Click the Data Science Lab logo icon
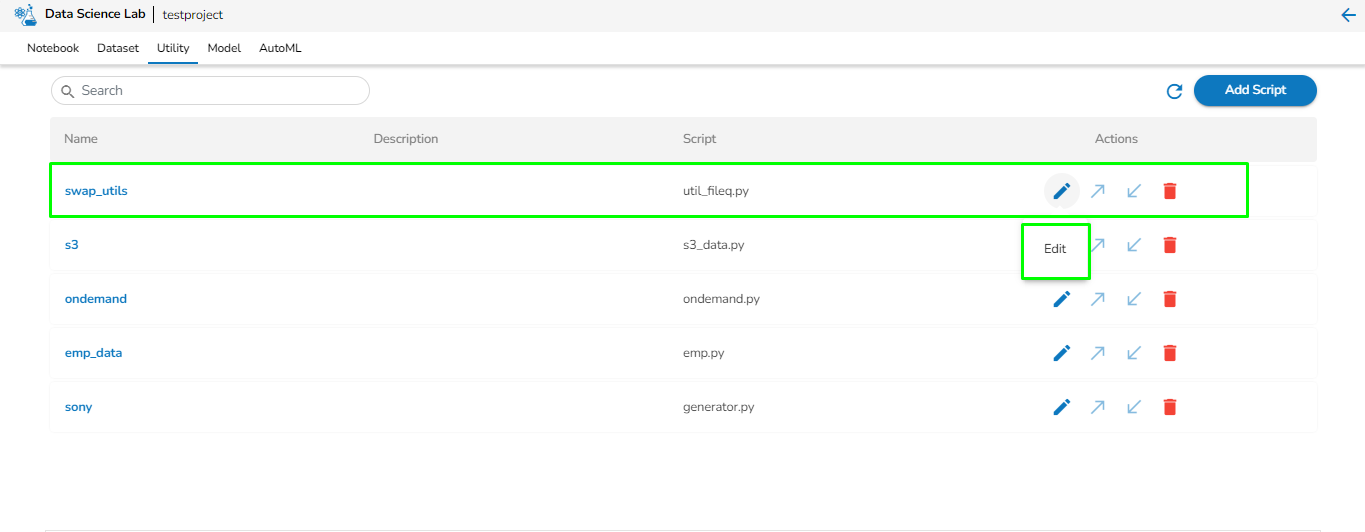This screenshot has width=1365, height=532. pos(25,15)
